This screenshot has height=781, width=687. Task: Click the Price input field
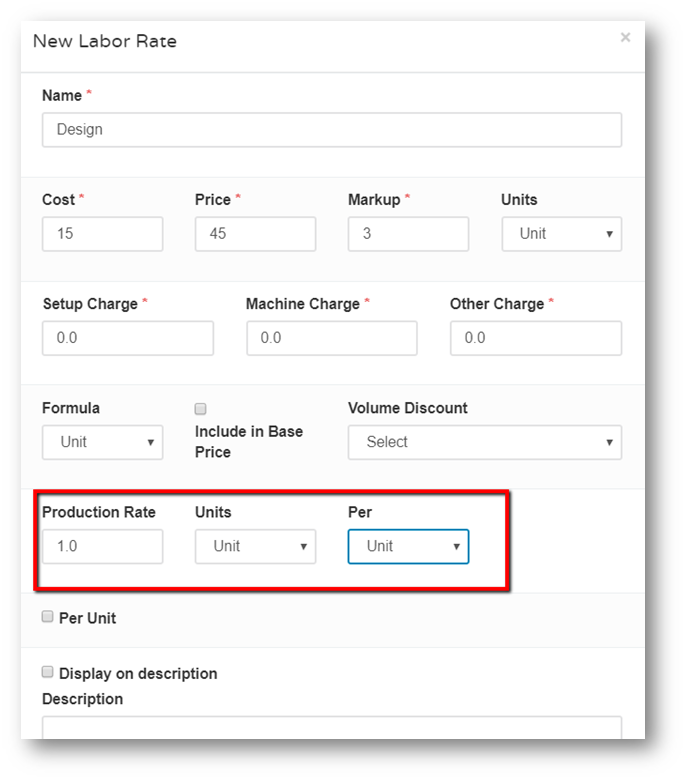pos(256,234)
